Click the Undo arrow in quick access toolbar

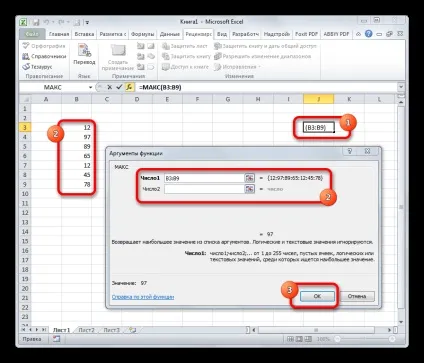point(46,22)
